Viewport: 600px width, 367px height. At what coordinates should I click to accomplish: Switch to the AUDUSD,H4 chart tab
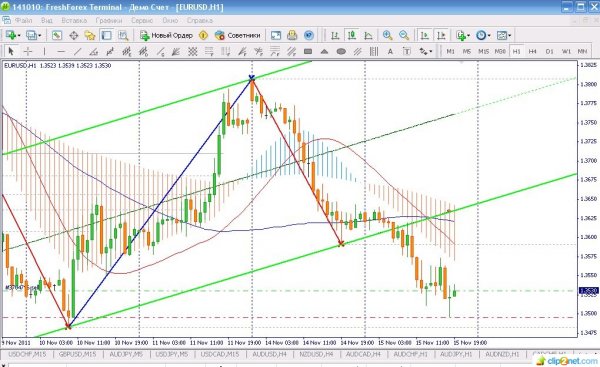point(269,355)
